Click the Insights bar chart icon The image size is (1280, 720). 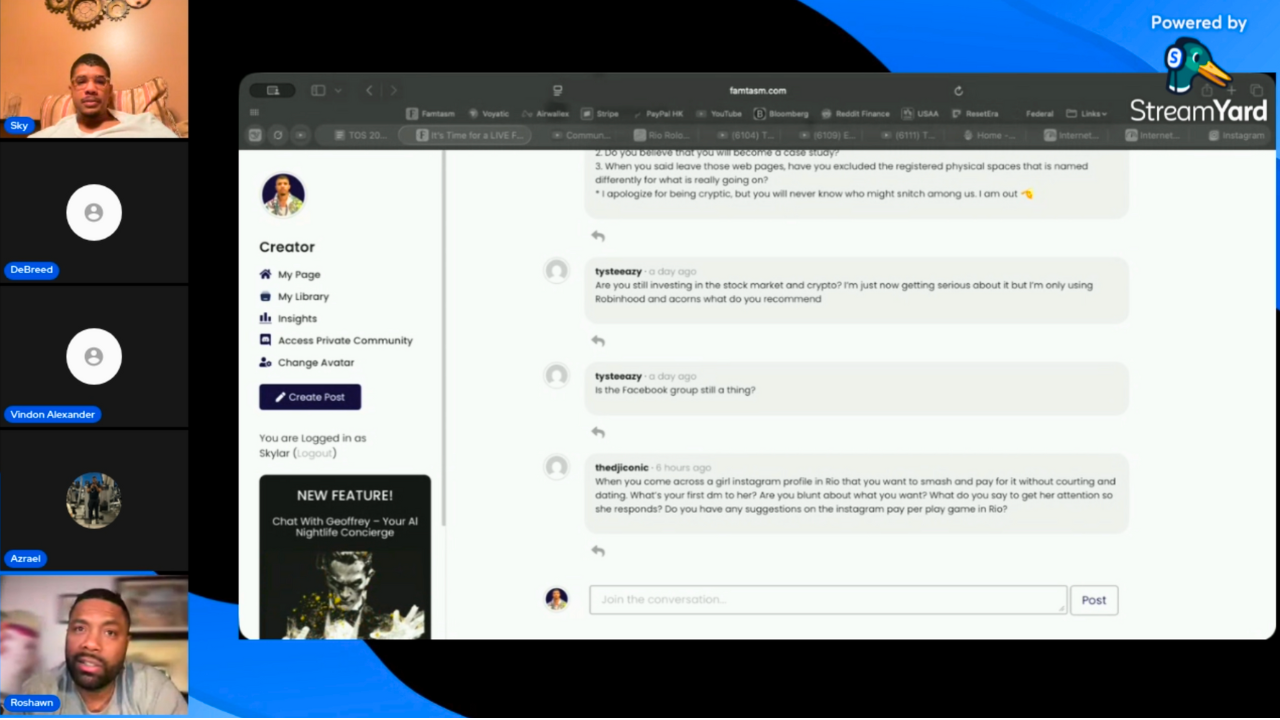tap(265, 318)
